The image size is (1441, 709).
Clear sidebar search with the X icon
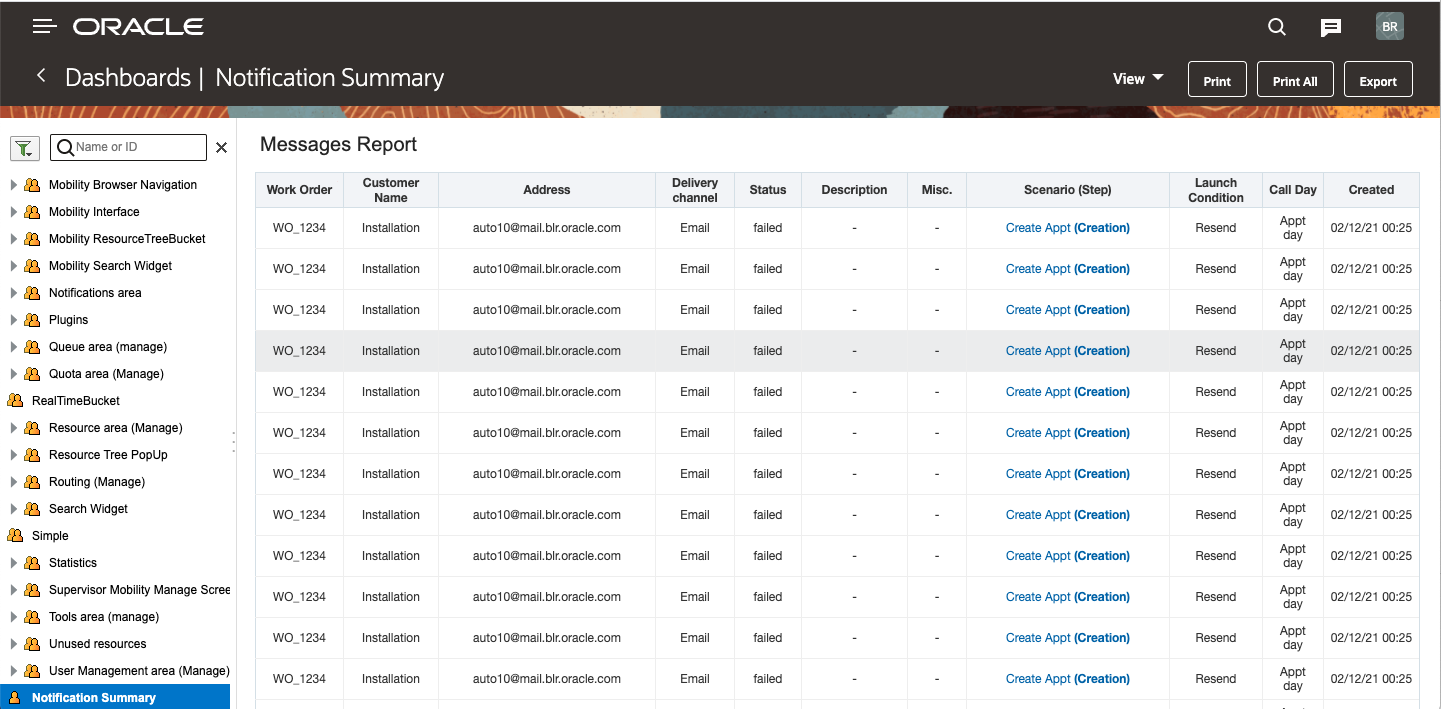click(222, 148)
